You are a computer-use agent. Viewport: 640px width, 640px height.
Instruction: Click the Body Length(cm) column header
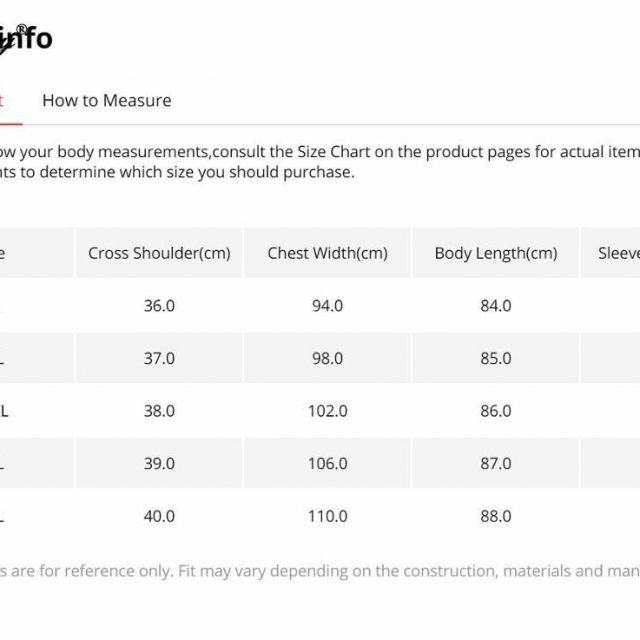pyautogui.click(x=496, y=253)
